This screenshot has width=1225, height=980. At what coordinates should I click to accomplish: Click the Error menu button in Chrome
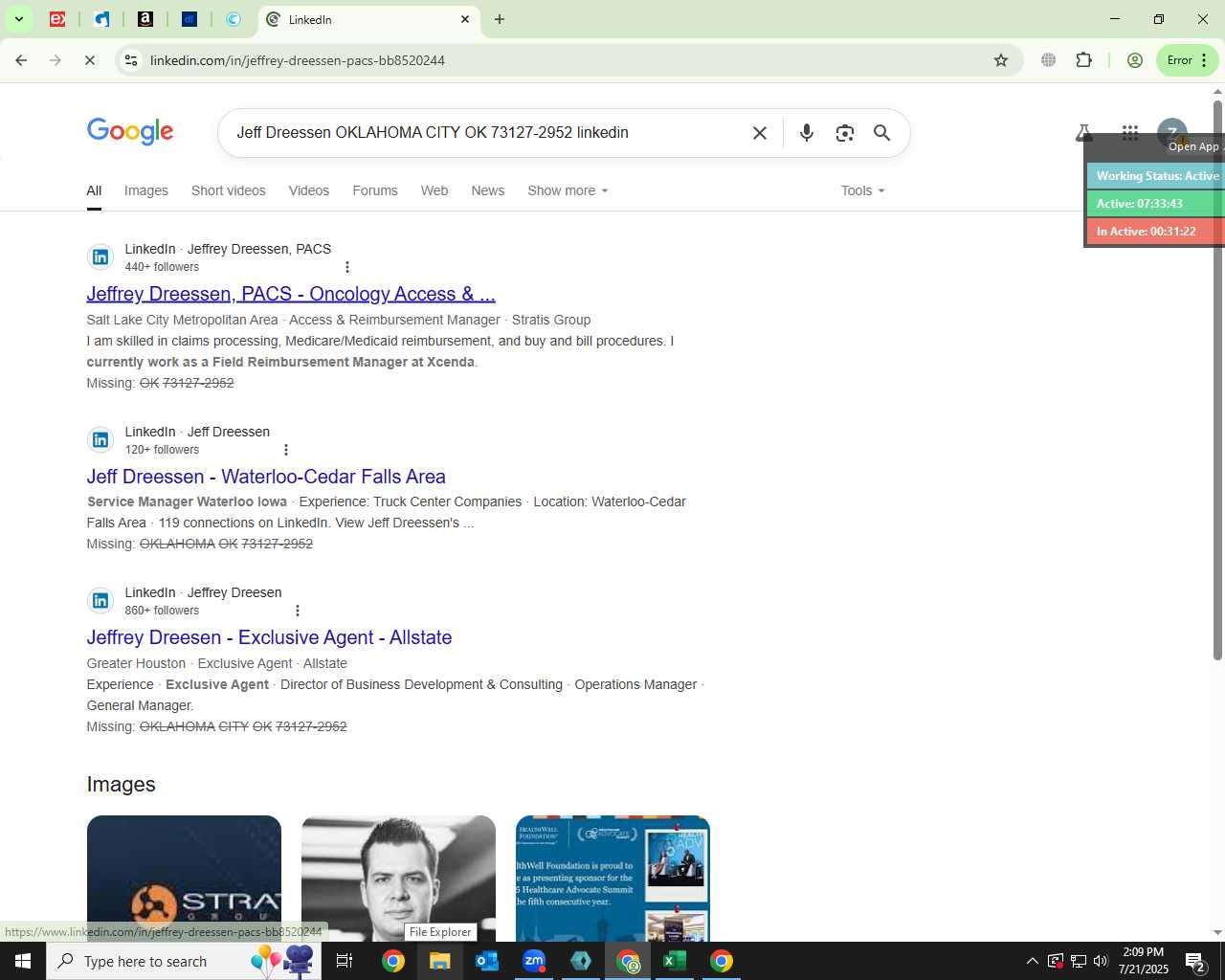pos(1188,60)
